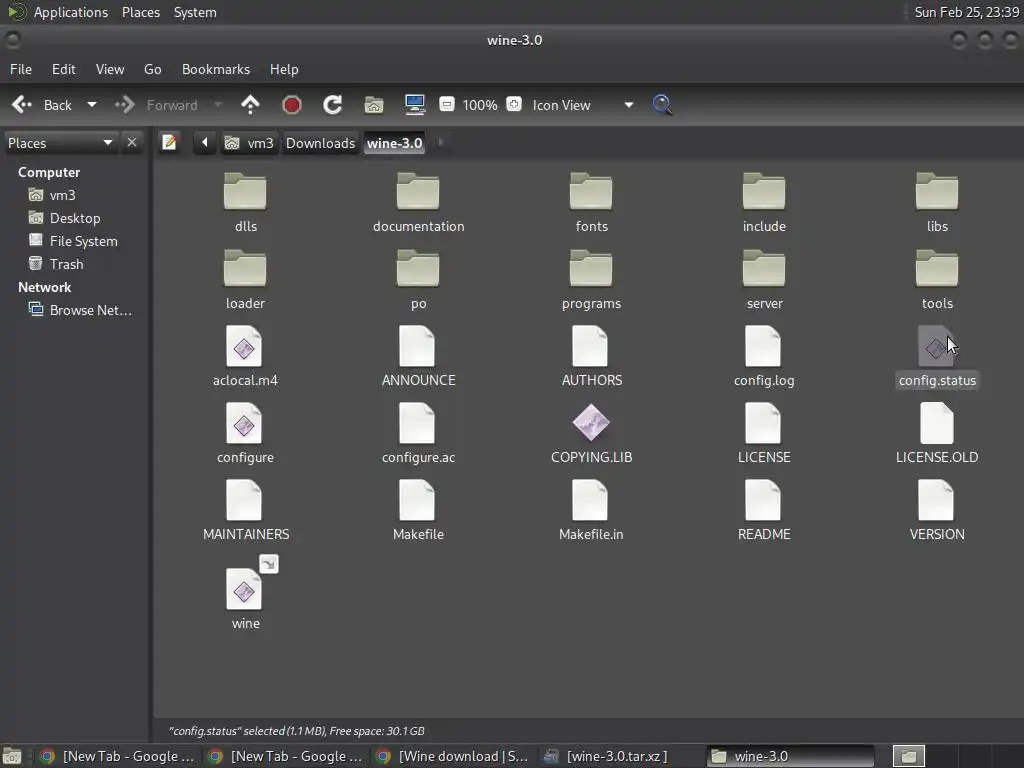Select the tools folder

tap(936, 280)
